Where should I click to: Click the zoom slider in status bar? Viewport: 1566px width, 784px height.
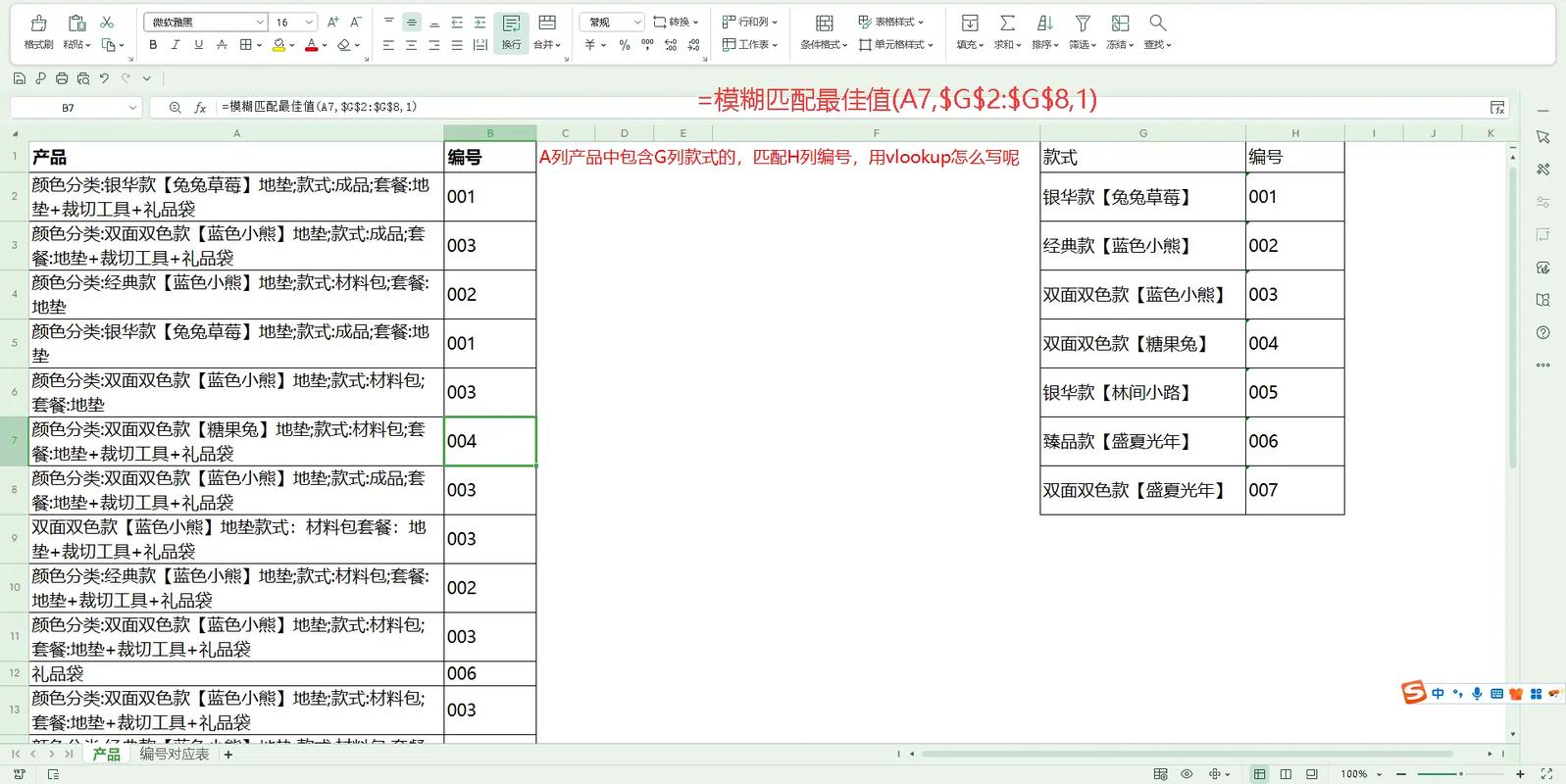point(1460,774)
